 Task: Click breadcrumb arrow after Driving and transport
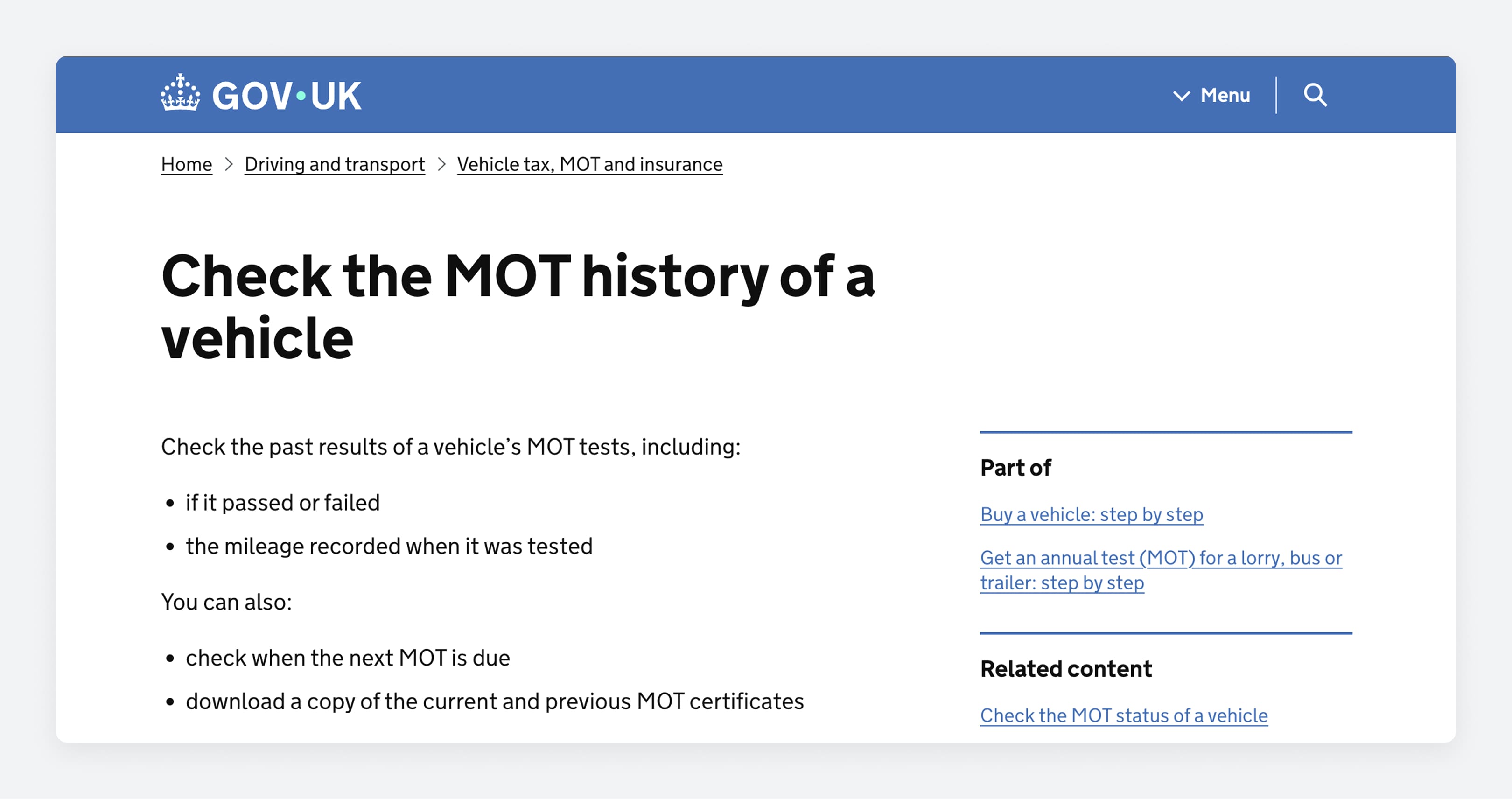pyautogui.click(x=441, y=164)
